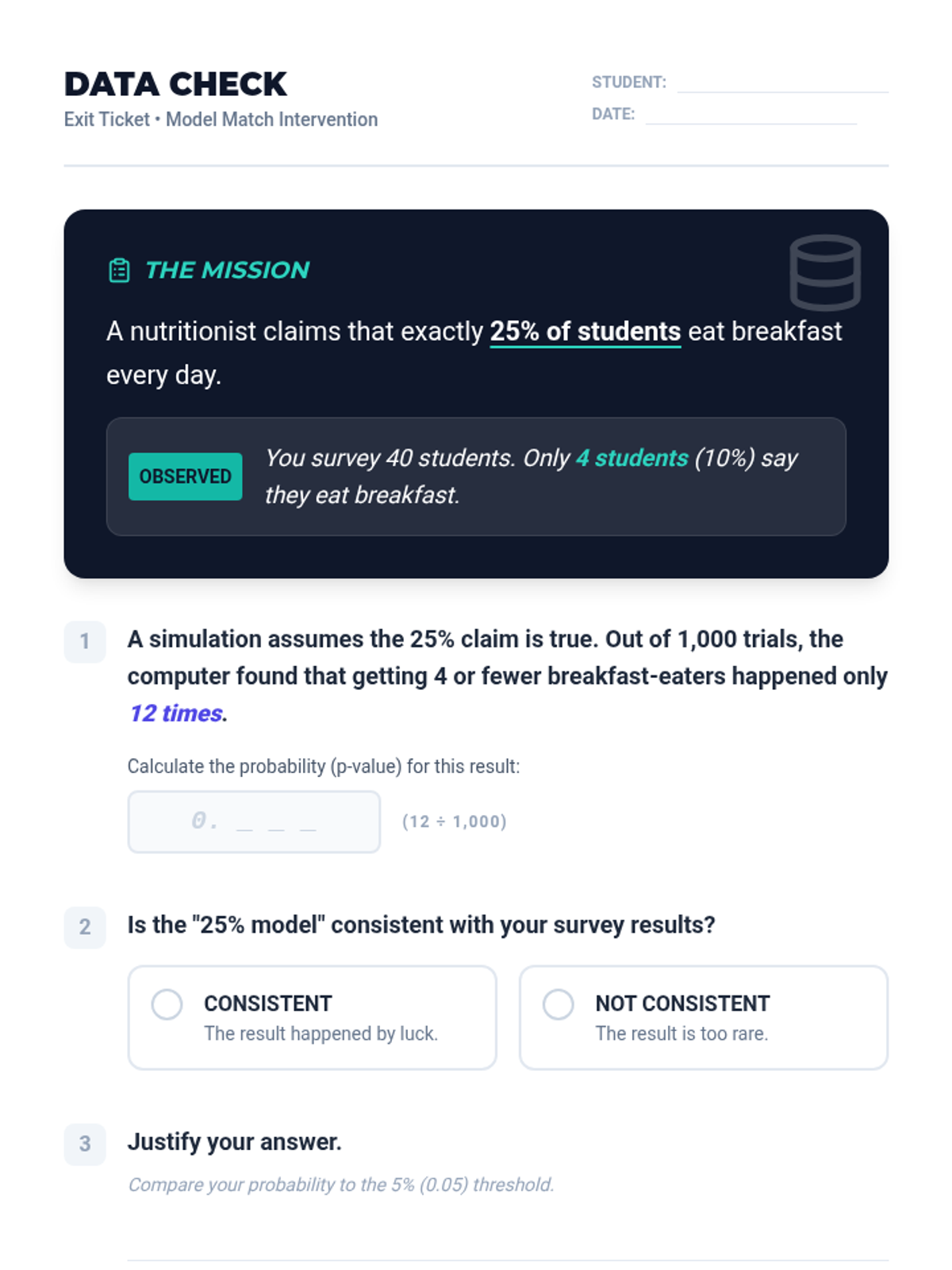Click the underlined '25% of students' text
Viewport: 952px width, 1270px height.
click(x=585, y=331)
